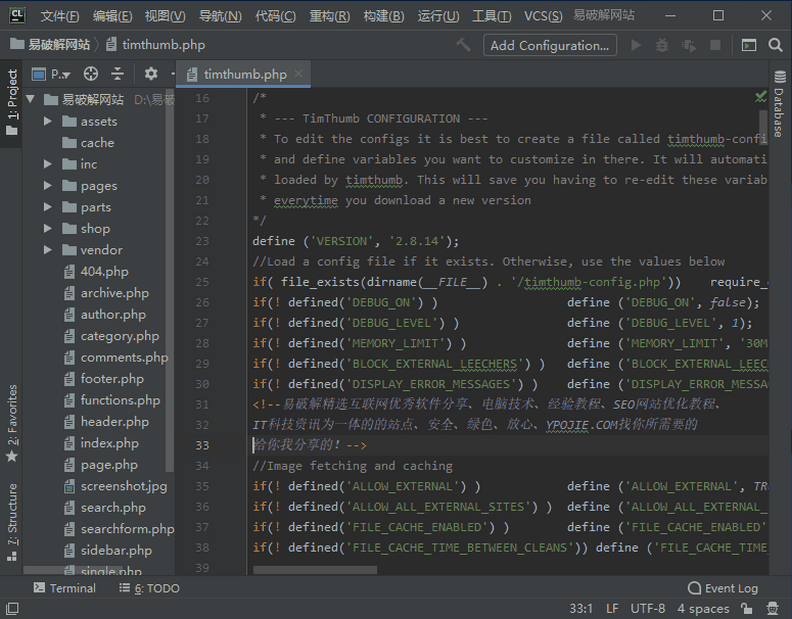Open Project view dropdown selector
The image size is (792, 619).
51,74
